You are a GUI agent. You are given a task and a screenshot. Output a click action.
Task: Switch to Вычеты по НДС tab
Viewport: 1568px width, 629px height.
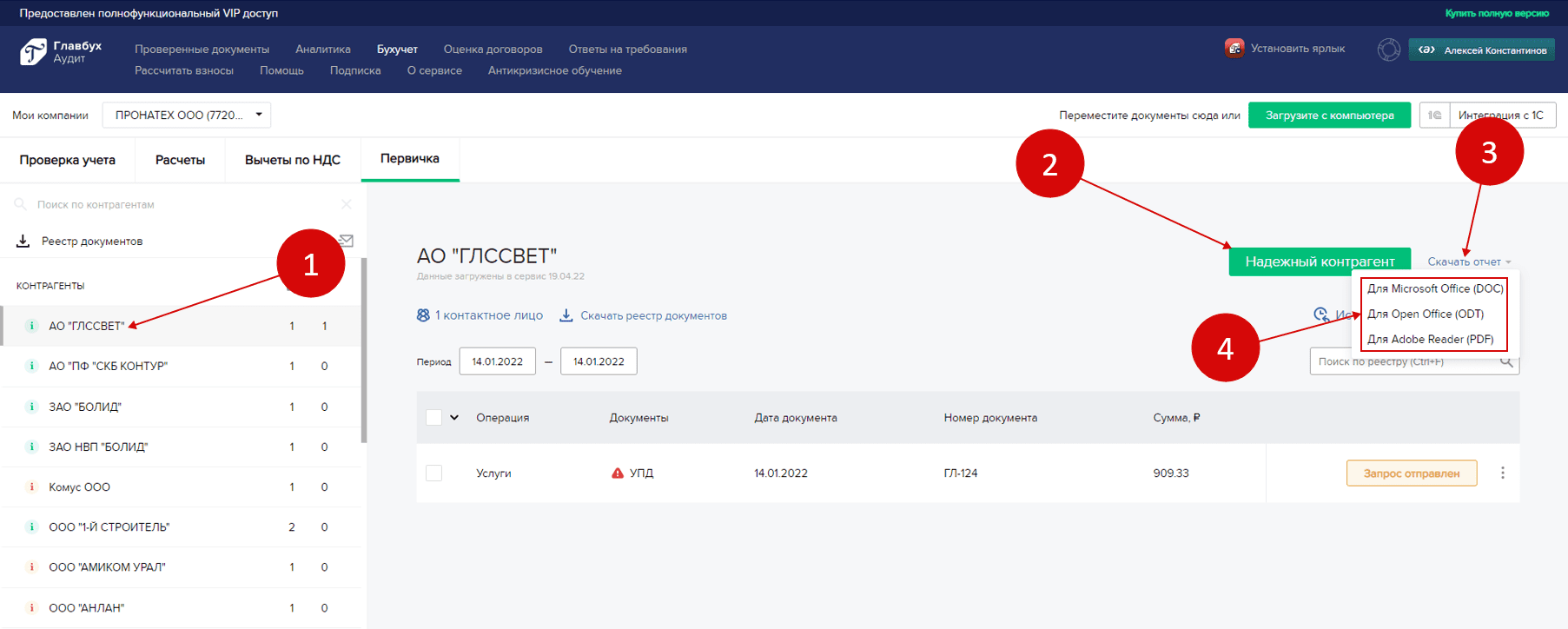(x=293, y=160)
